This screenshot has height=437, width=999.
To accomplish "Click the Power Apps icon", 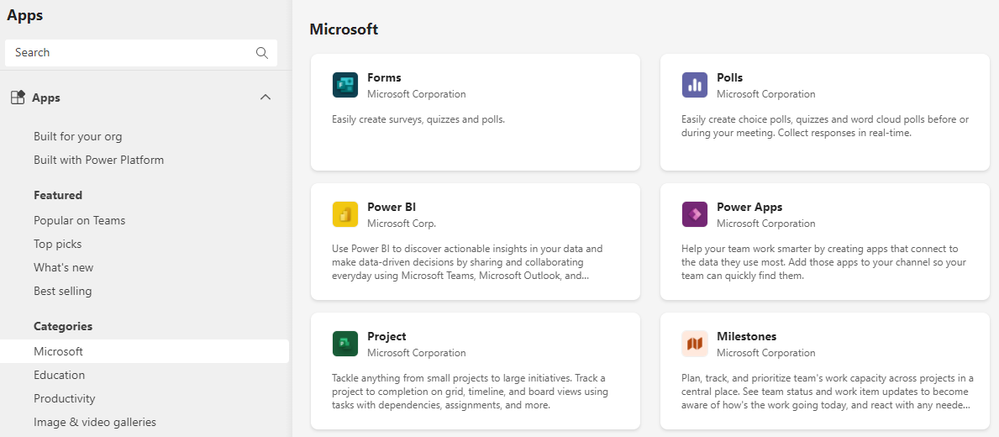I will [695, 215].
